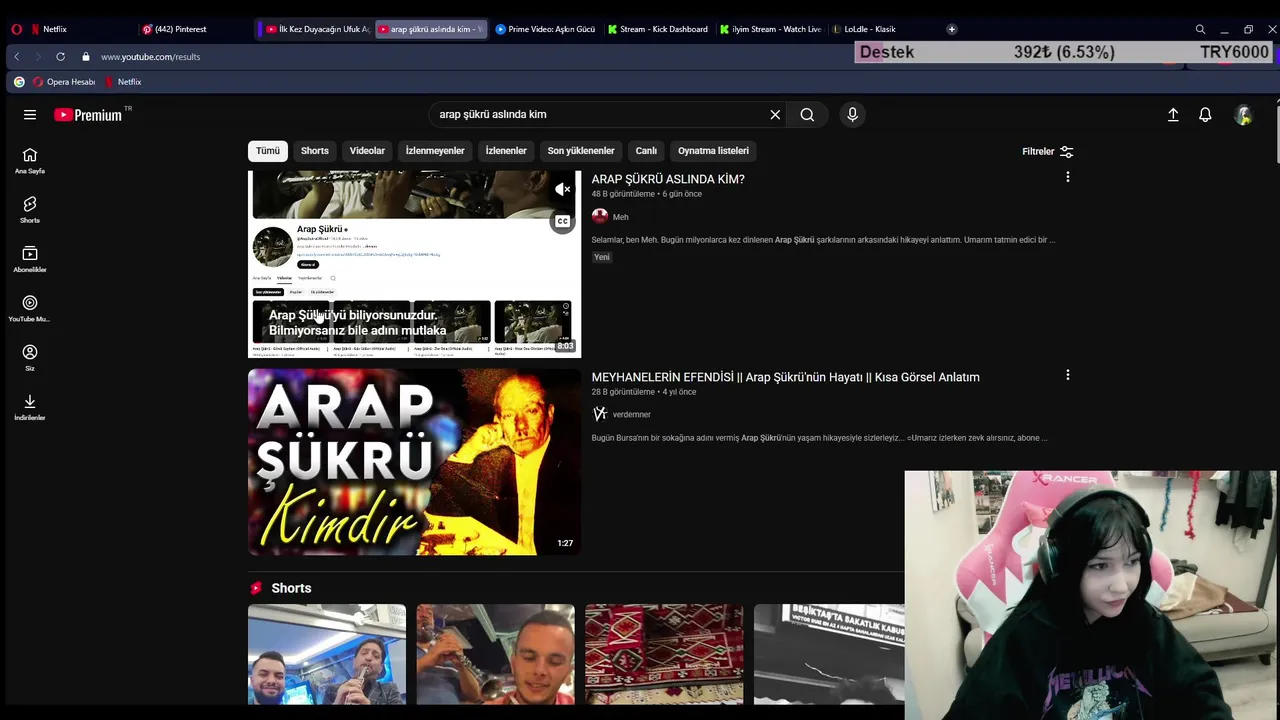Select the Oynatma listeleri filter chip

[713, 151]
